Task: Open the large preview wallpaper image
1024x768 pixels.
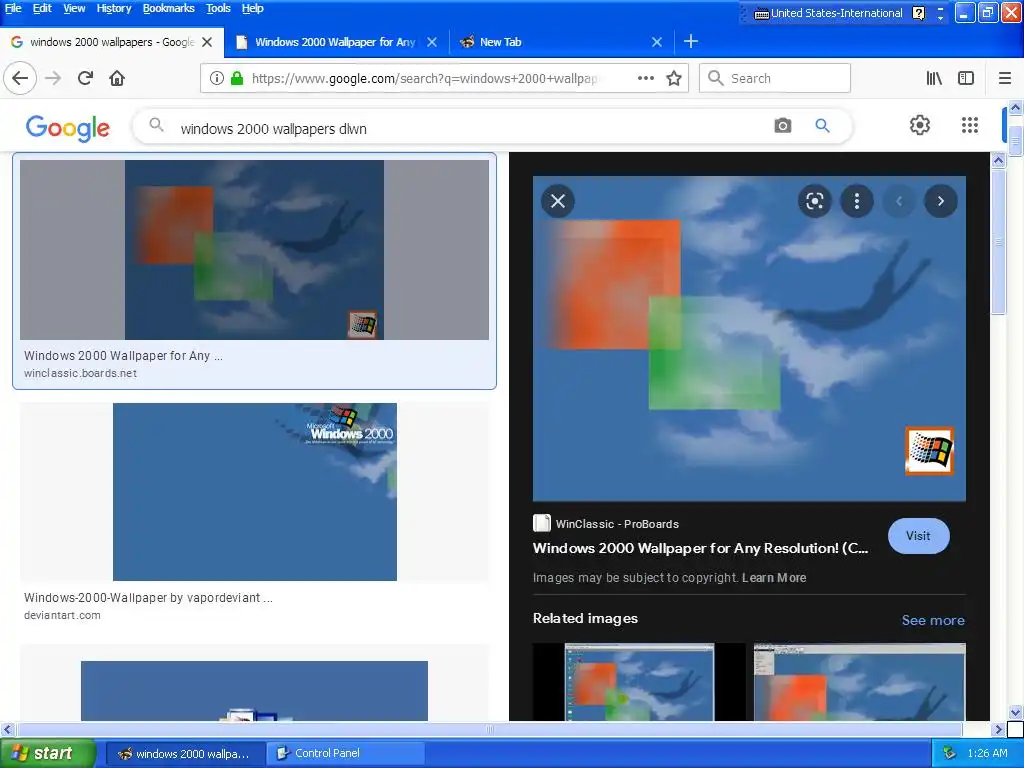Action: coord(749,338)
